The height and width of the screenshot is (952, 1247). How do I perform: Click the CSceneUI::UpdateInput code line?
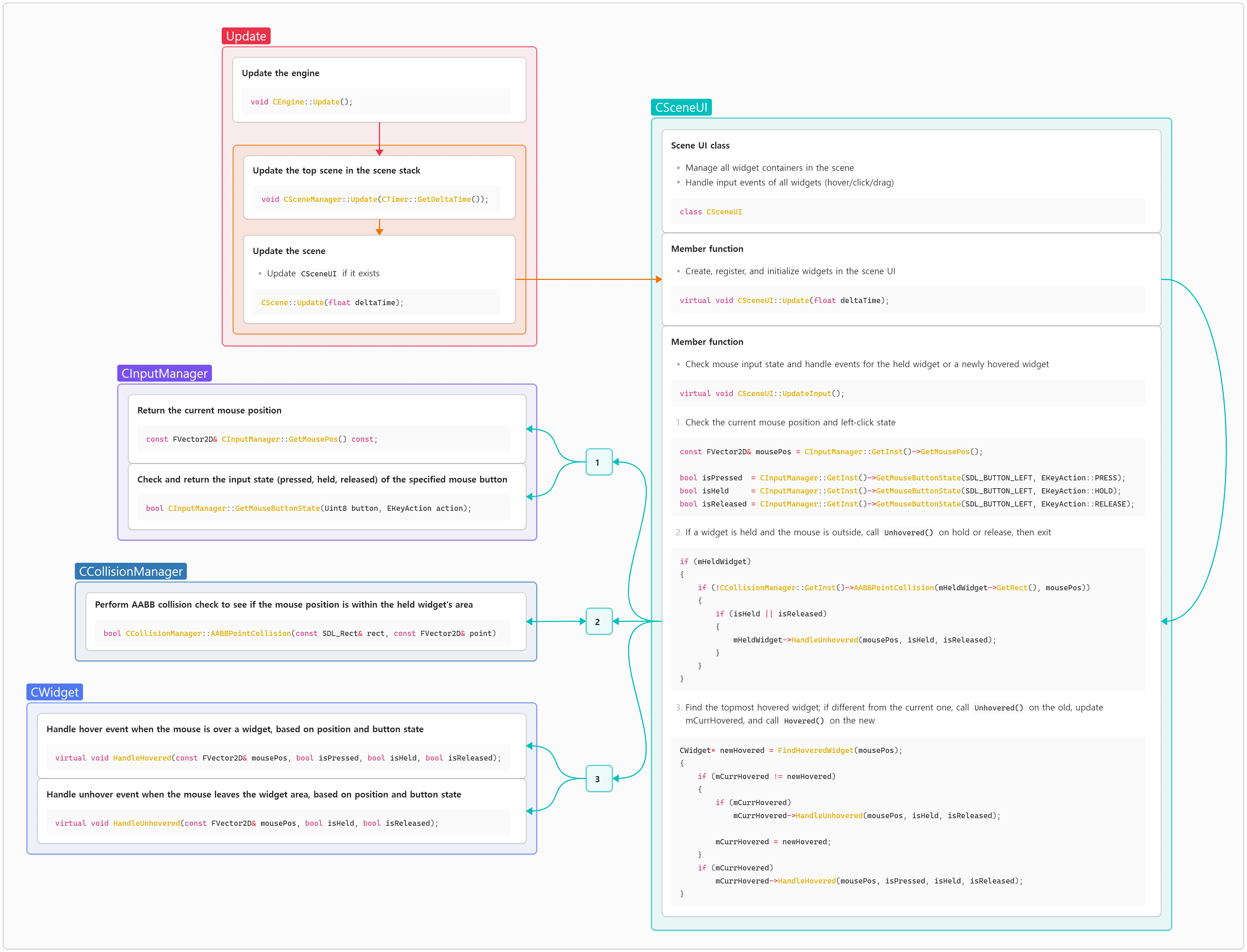pyautogui.click(x=761, y=393)
